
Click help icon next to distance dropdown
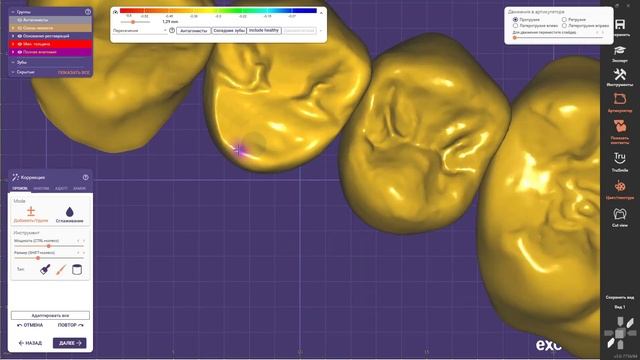[x=172, y=31]
